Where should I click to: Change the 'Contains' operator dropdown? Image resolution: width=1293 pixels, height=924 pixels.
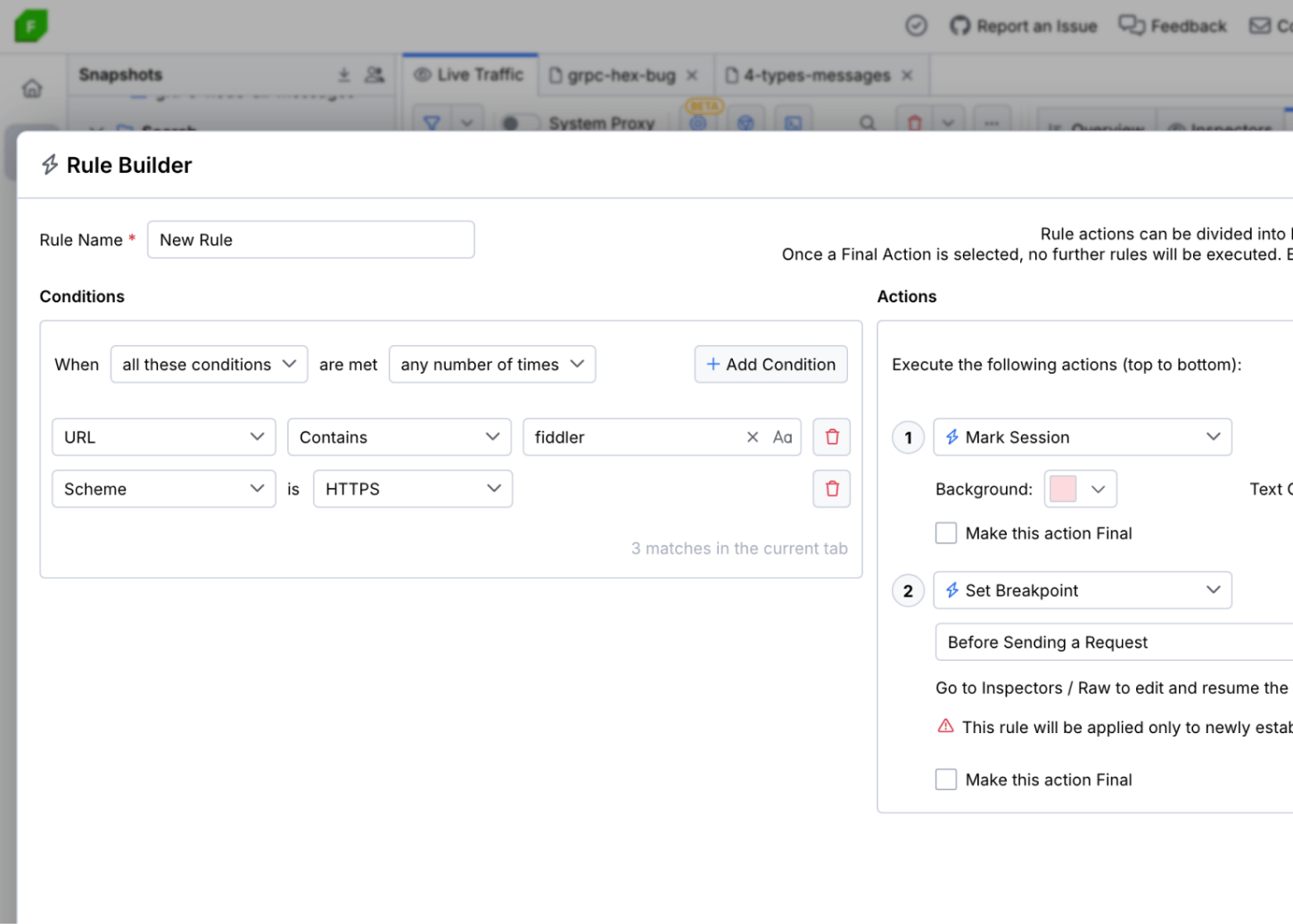[x=399, y=437]
